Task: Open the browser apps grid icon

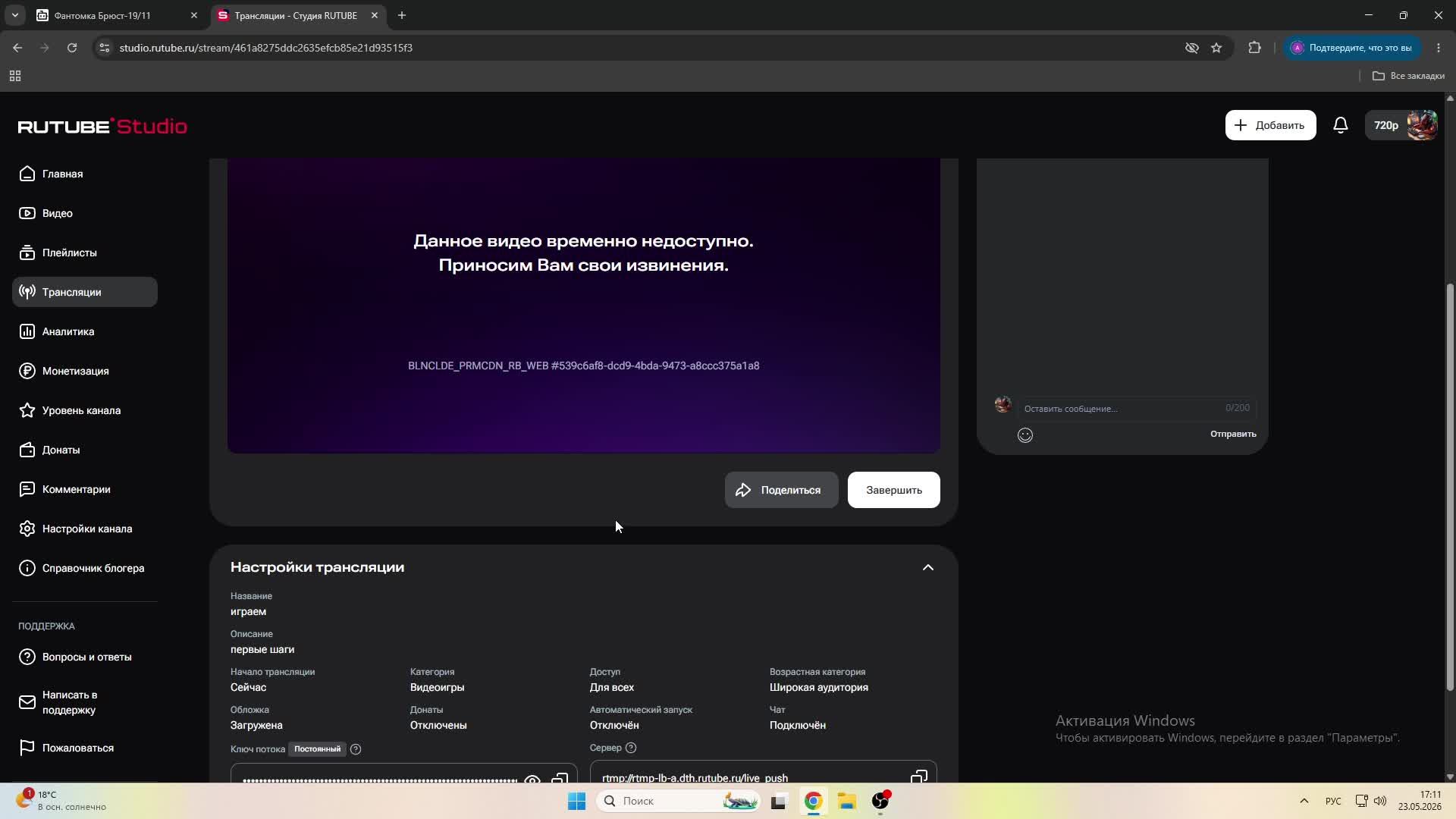Action: click(x=15, y=76)
